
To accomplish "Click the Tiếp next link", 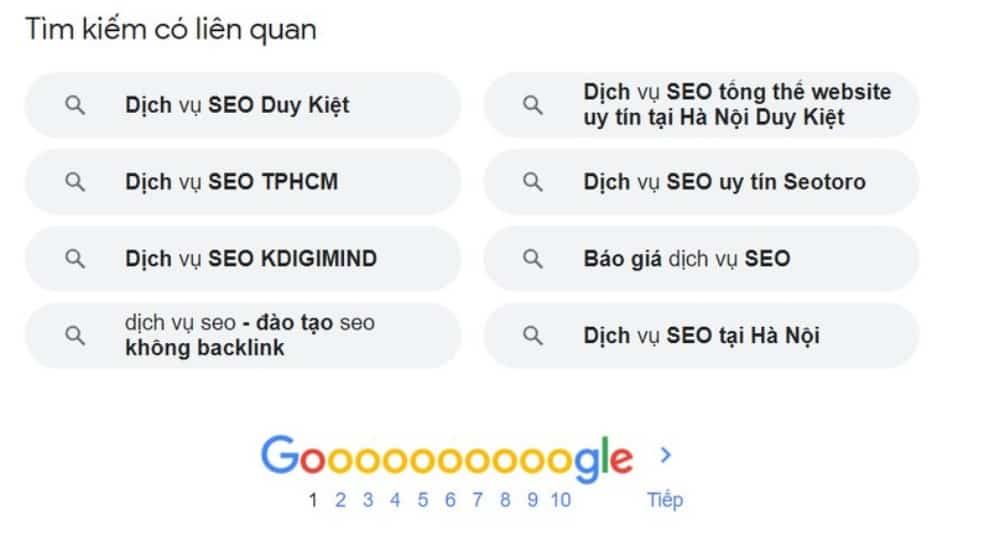I will [x=665, y=500].
